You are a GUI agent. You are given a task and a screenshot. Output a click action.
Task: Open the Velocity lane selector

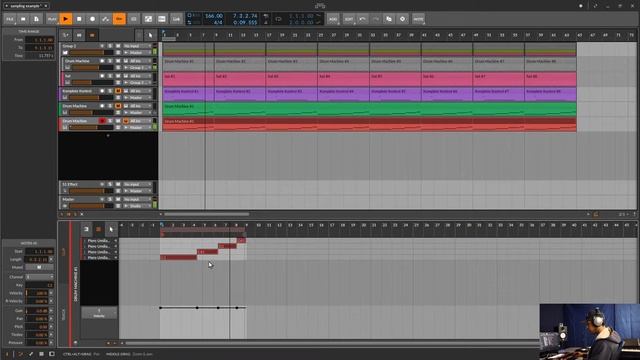pos(99,313)
